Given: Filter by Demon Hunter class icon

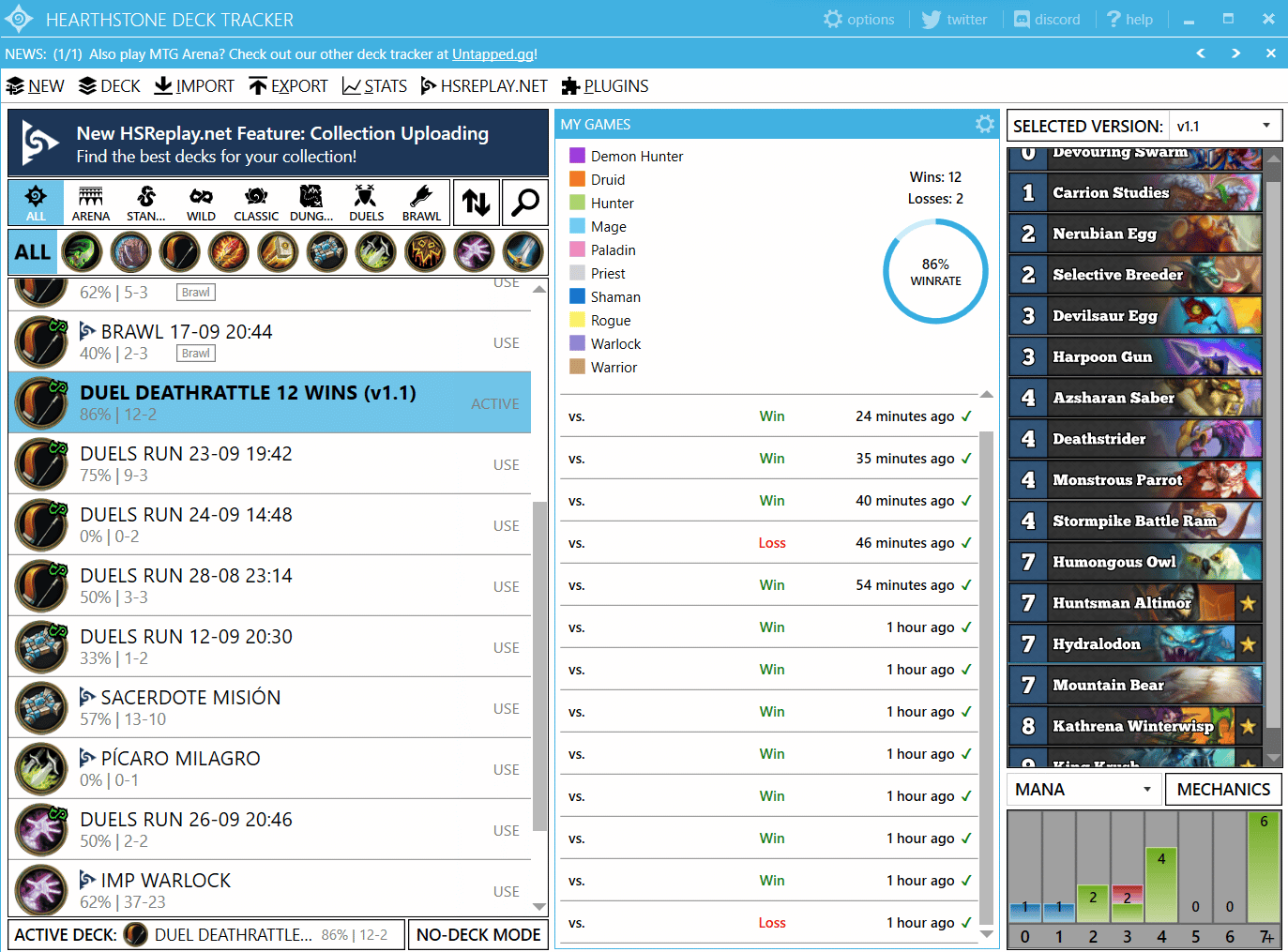Looking at the screenshot, I should pos(82,252).
